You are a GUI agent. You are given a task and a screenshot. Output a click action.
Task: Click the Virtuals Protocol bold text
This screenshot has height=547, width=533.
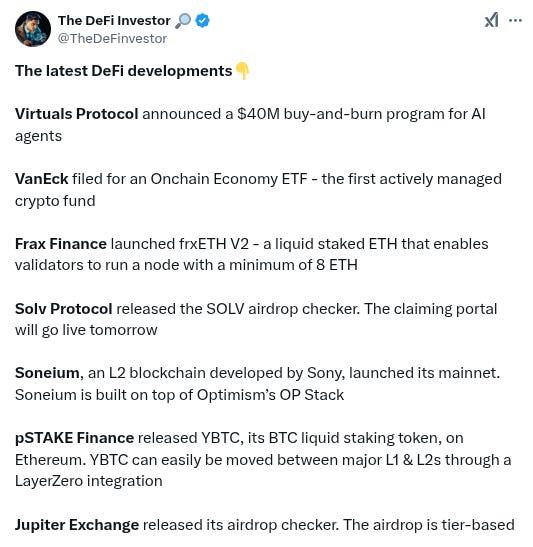77,114
